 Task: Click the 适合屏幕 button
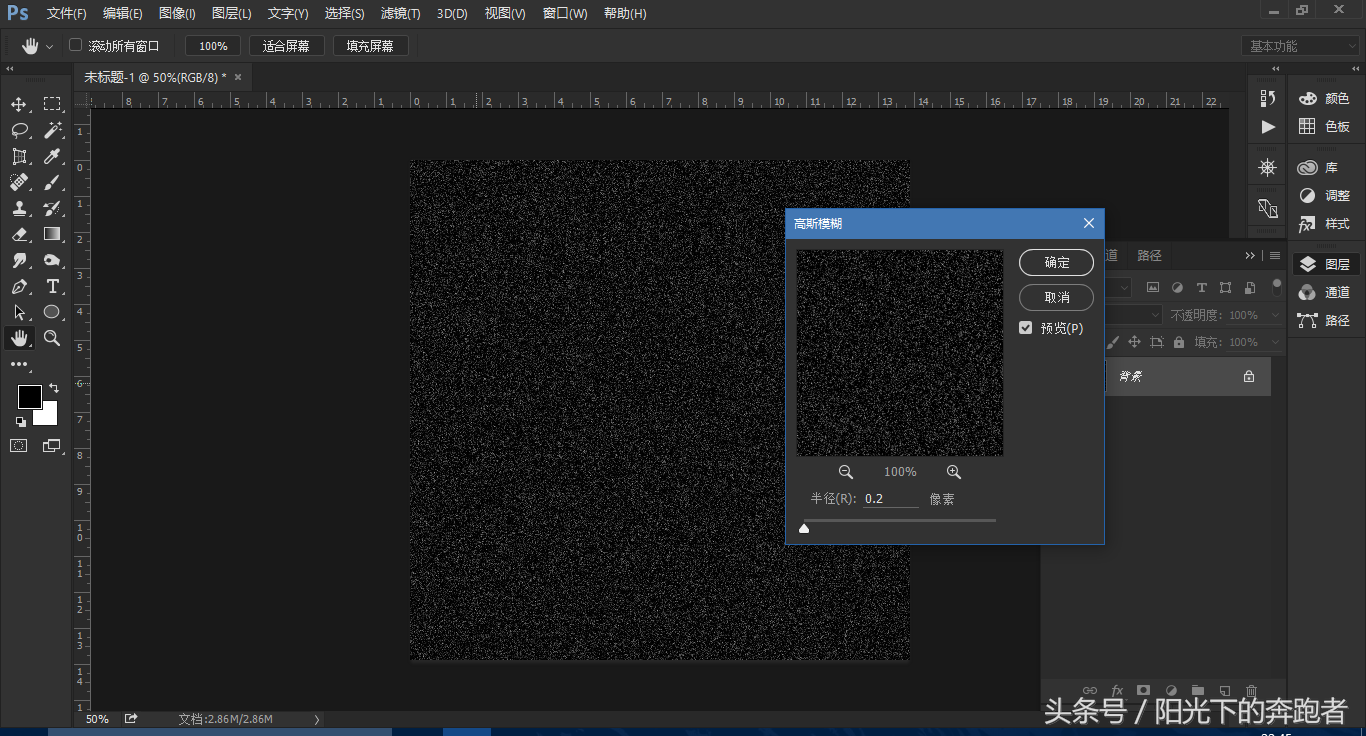(x=286, y=46)
